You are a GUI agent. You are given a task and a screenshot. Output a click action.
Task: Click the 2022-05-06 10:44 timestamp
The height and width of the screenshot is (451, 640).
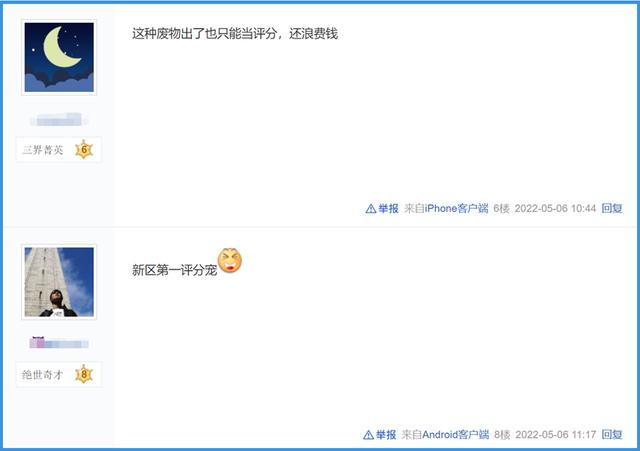point(555,209)
